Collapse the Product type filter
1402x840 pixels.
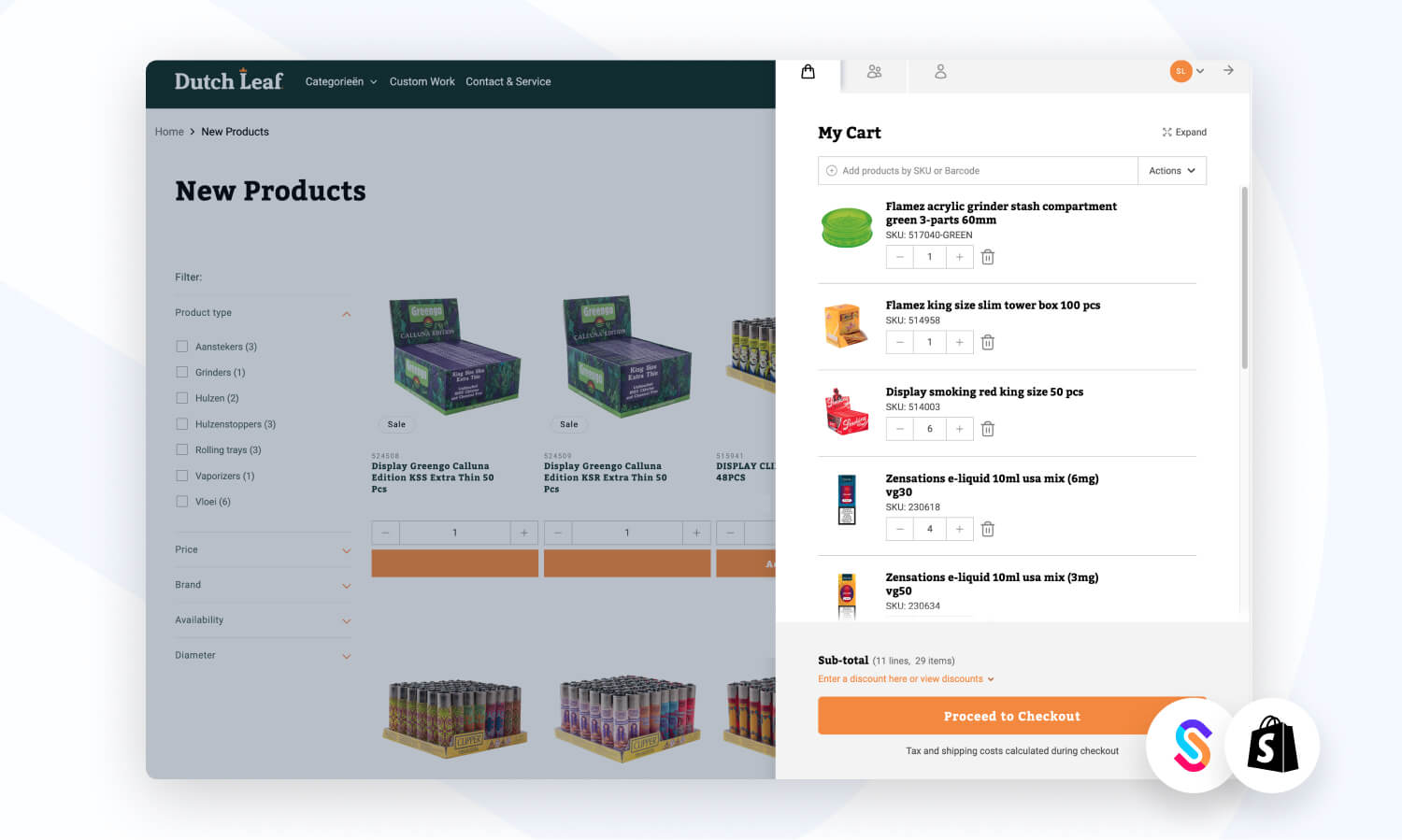click(346, 314)
